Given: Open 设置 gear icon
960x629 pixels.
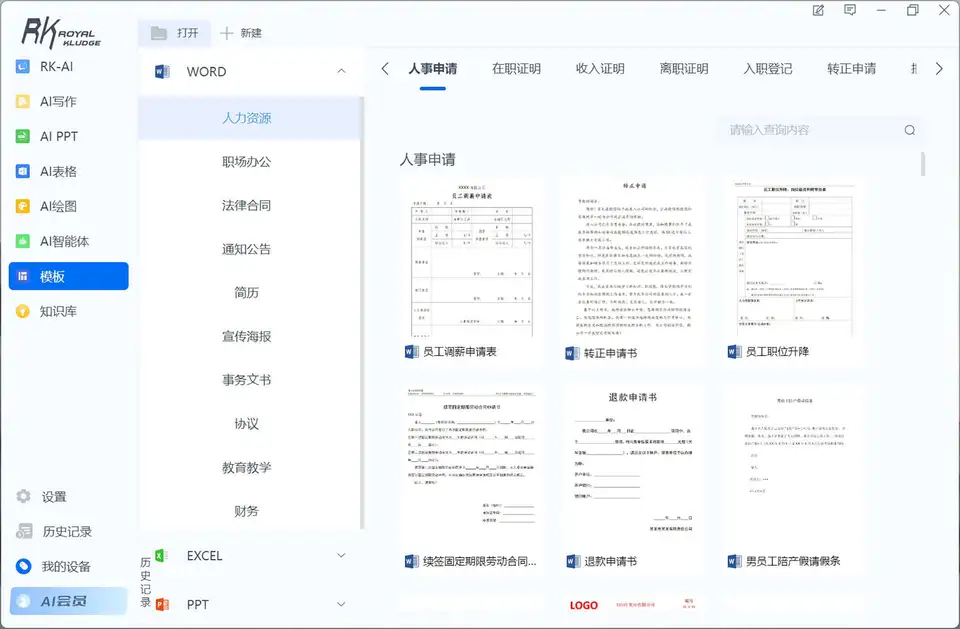Looking at the screenshot, I should (x=24, y=496).
